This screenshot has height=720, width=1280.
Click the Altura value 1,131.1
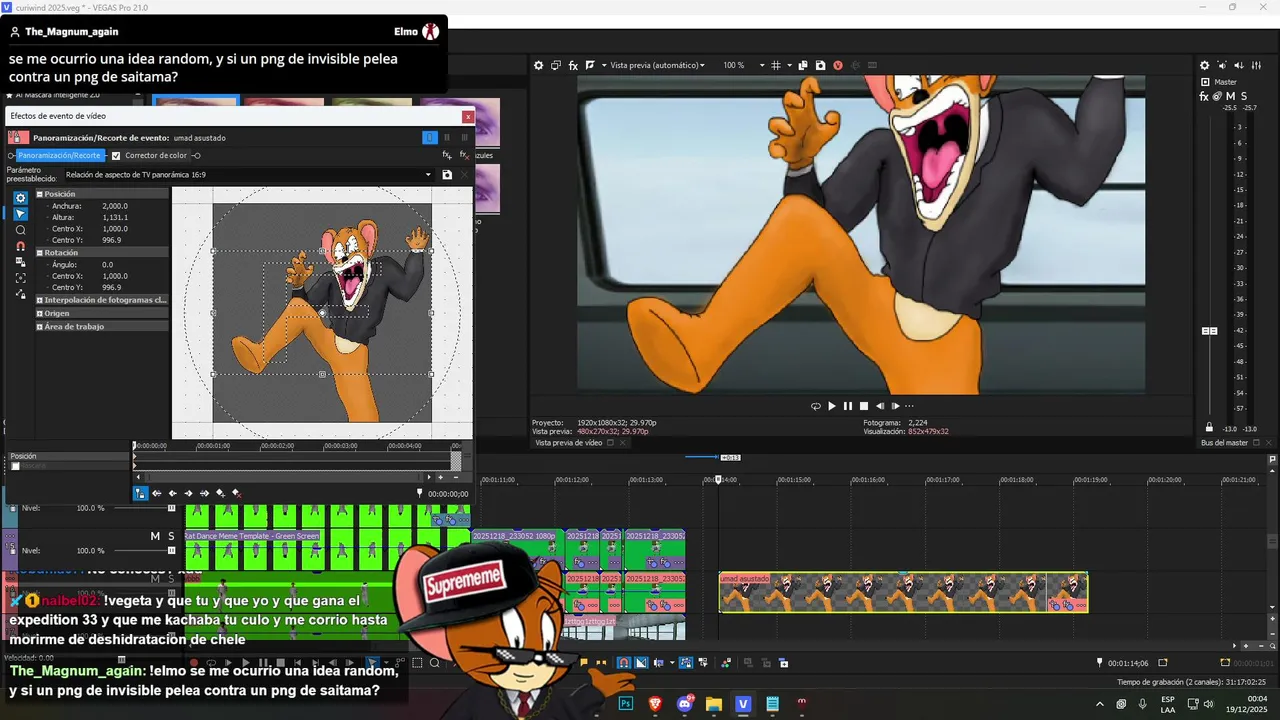click(115, 217)
